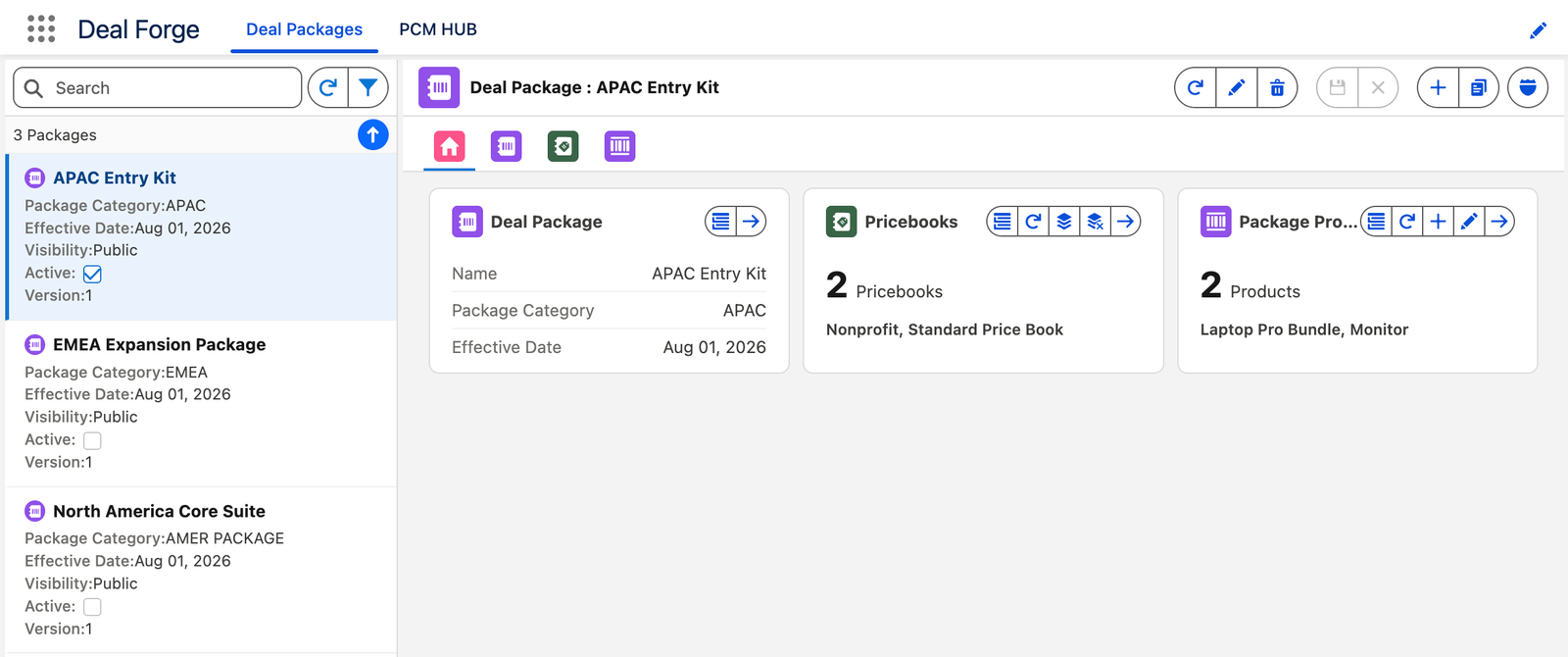
Task: Click the Pricebooks card title
Action: (910, 222)
